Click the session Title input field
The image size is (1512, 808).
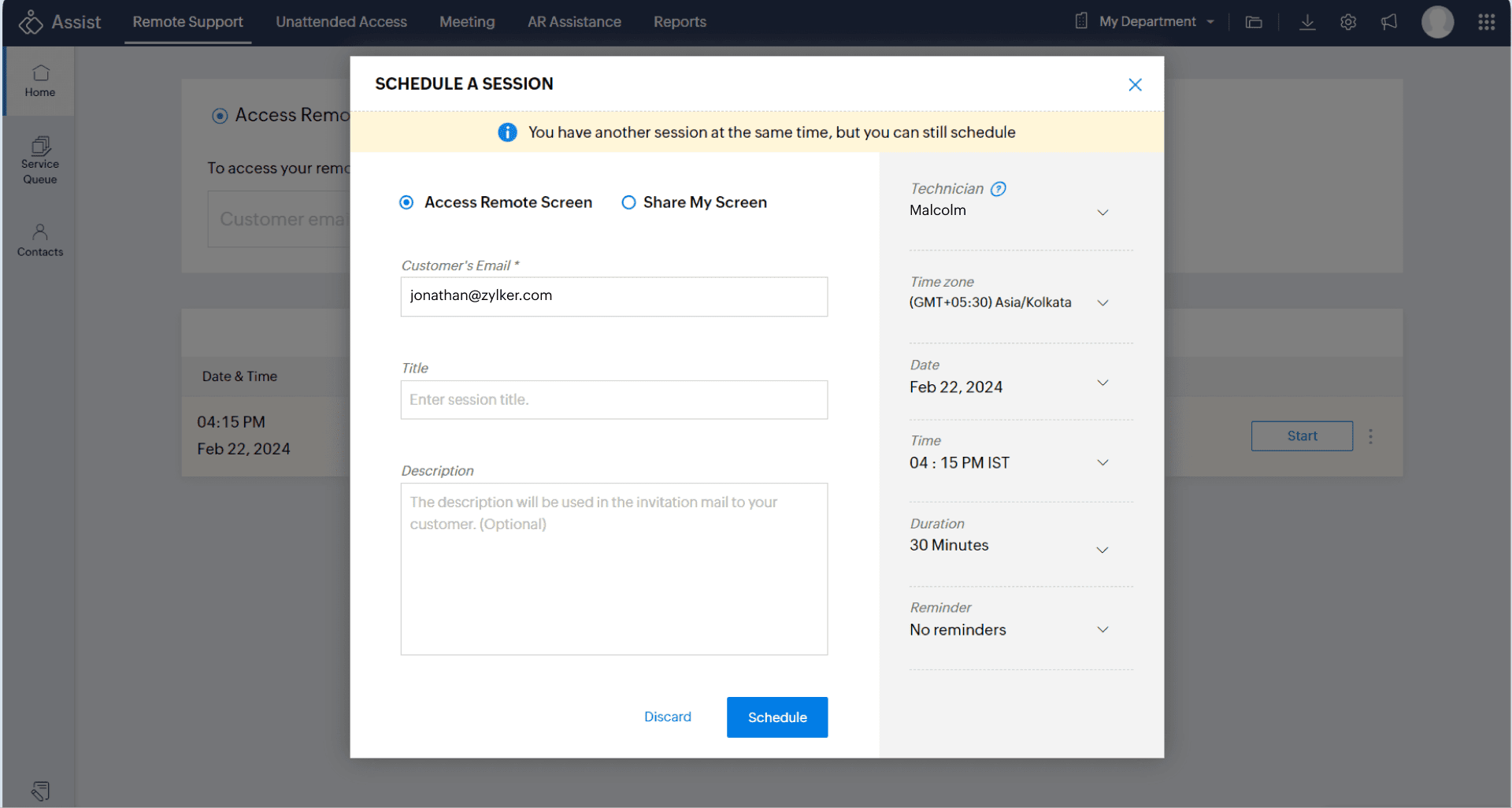click(613, 400)
